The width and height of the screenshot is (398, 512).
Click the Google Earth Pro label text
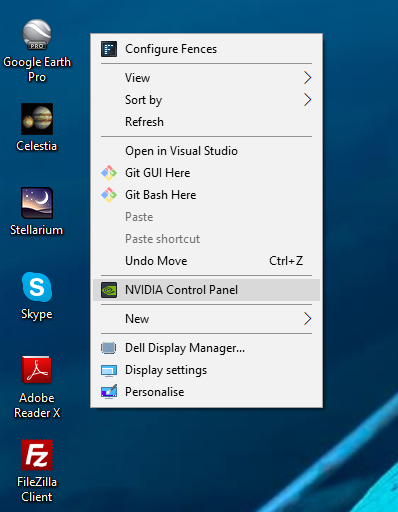tap(37, 69)
